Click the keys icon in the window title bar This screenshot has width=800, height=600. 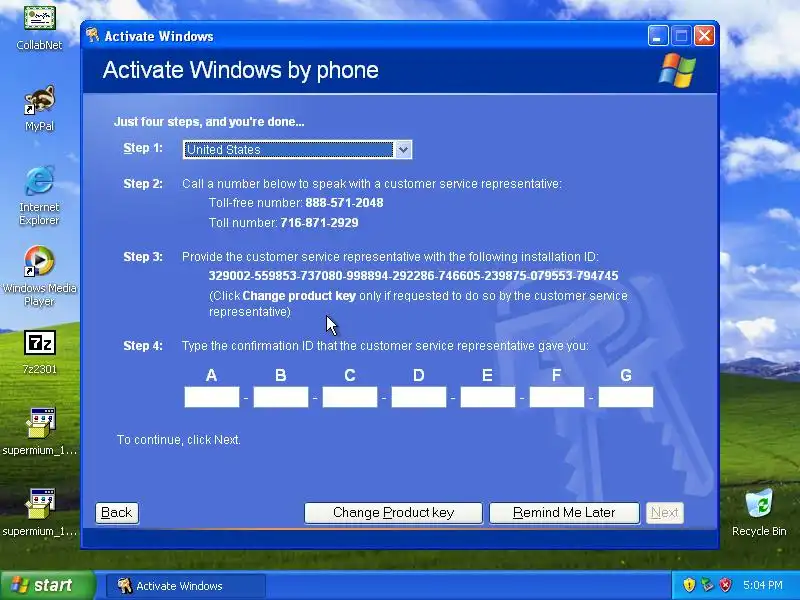pyautogui.click(x=92, y=36)
